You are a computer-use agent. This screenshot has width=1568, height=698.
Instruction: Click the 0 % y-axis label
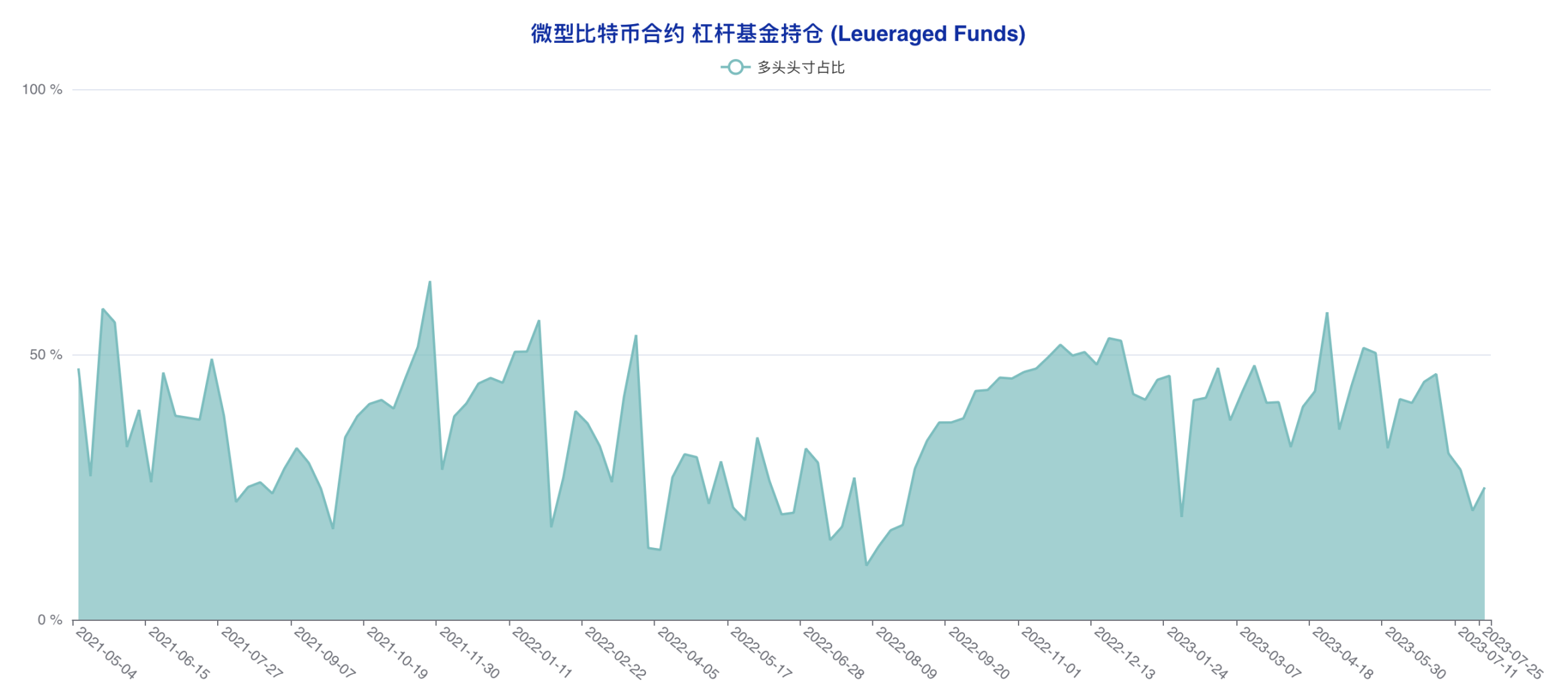pos(50,620)
